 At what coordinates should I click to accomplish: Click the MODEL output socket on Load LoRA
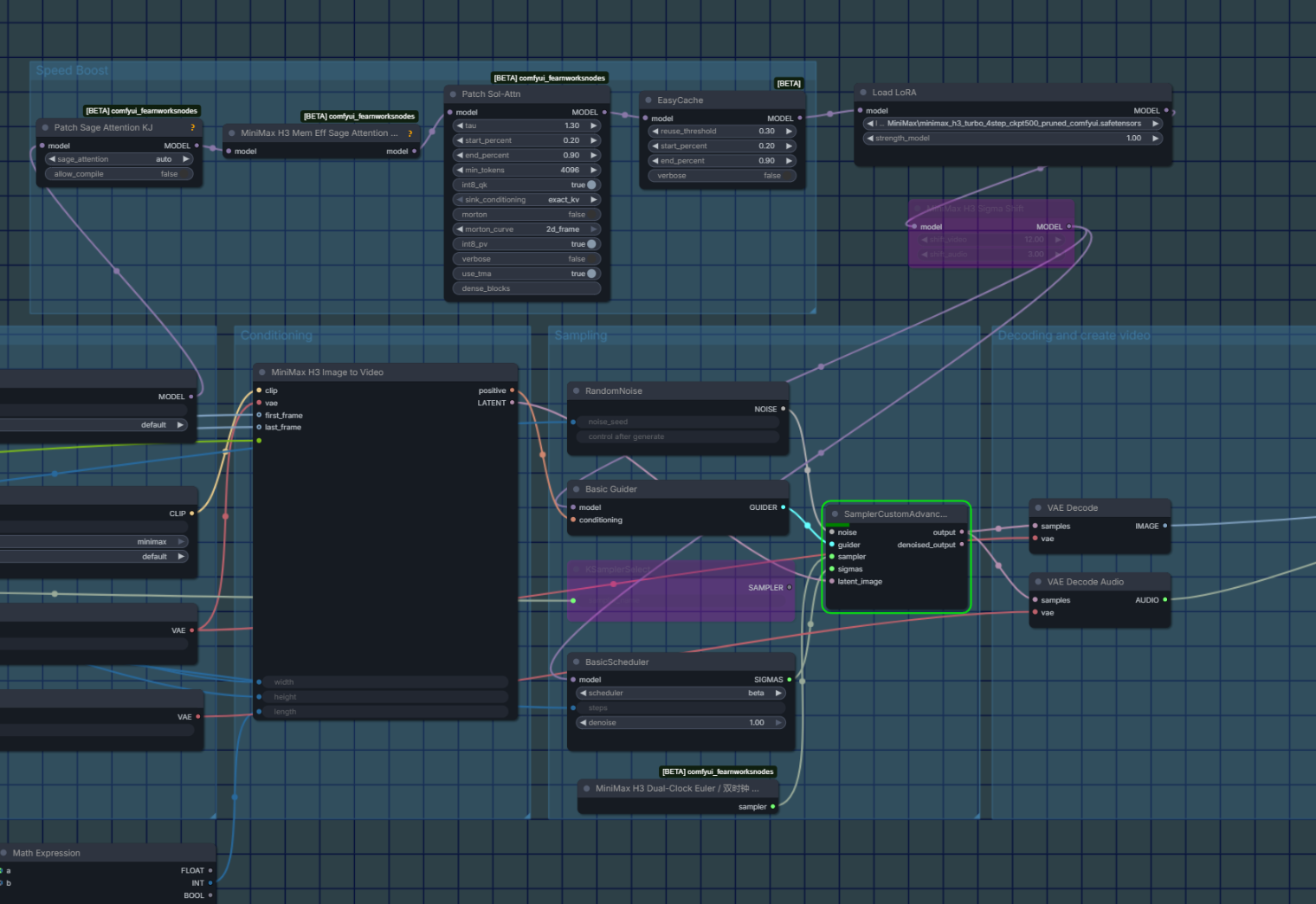click(1166, 111)
